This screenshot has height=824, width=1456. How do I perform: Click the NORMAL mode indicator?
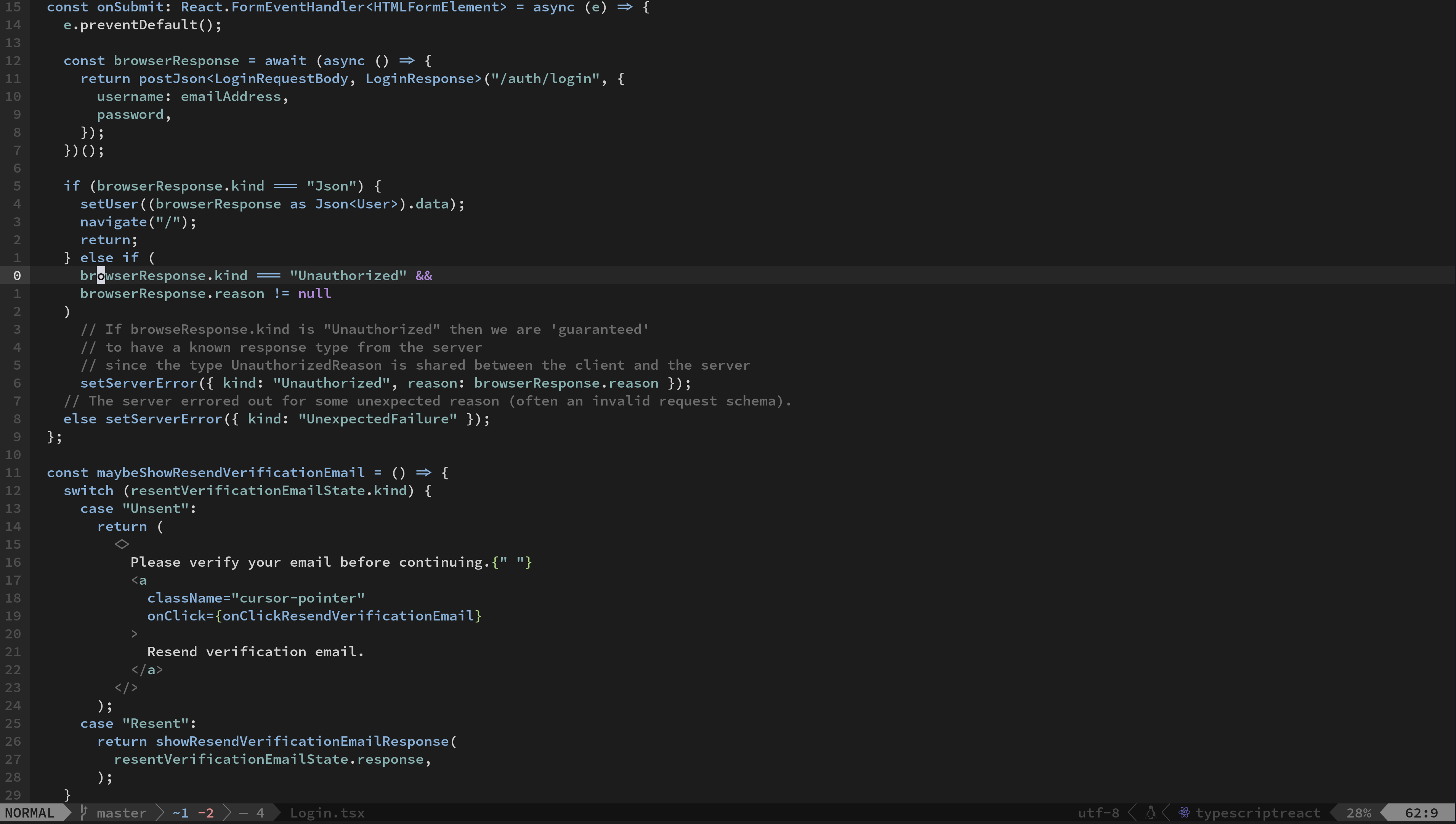[29, 813]
